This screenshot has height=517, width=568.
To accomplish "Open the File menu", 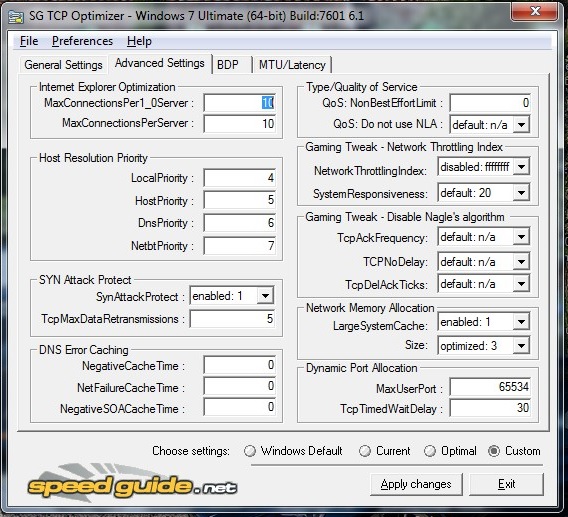I will (x=29, y=41).
